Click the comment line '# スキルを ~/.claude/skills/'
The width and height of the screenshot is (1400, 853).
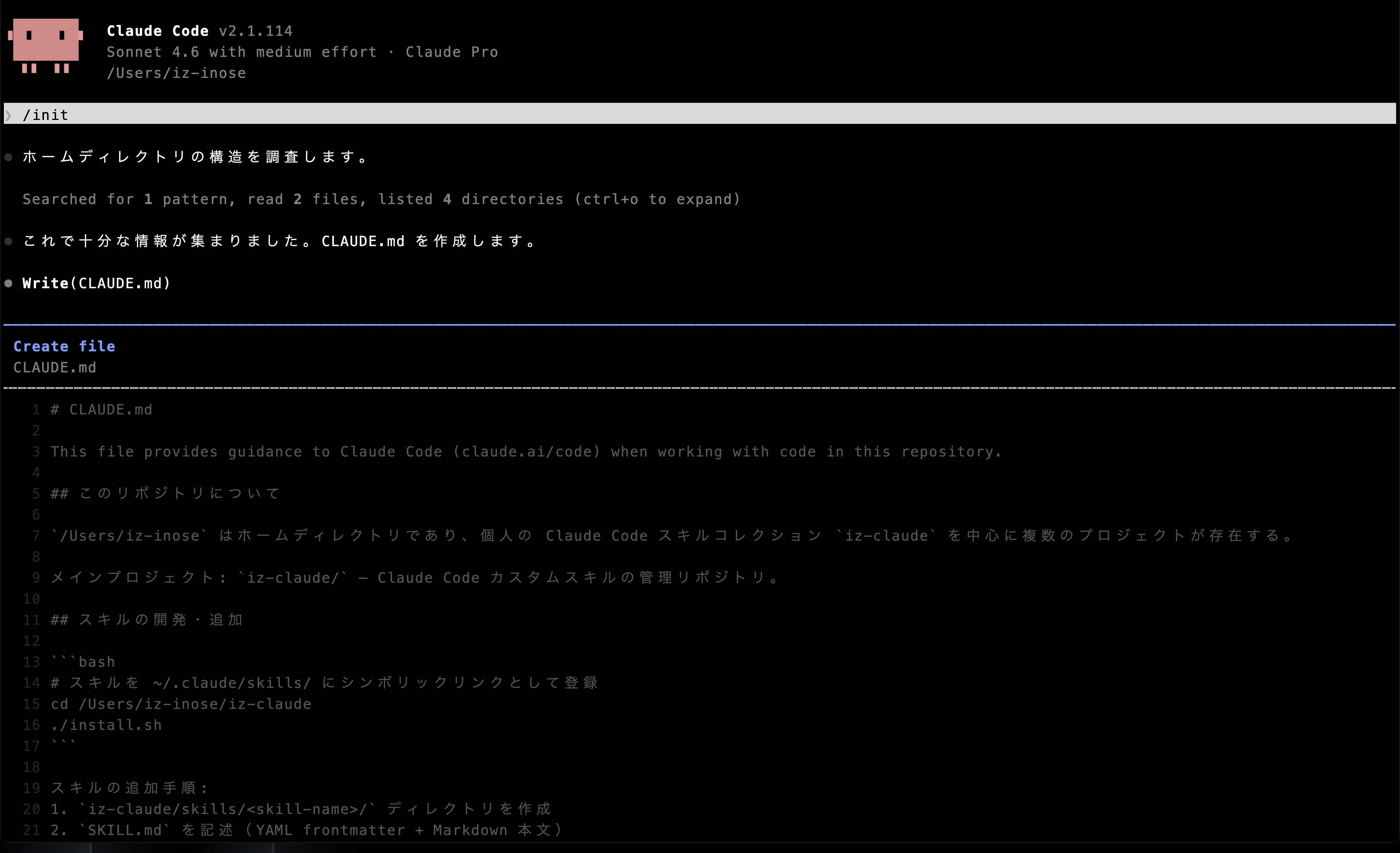324,682
